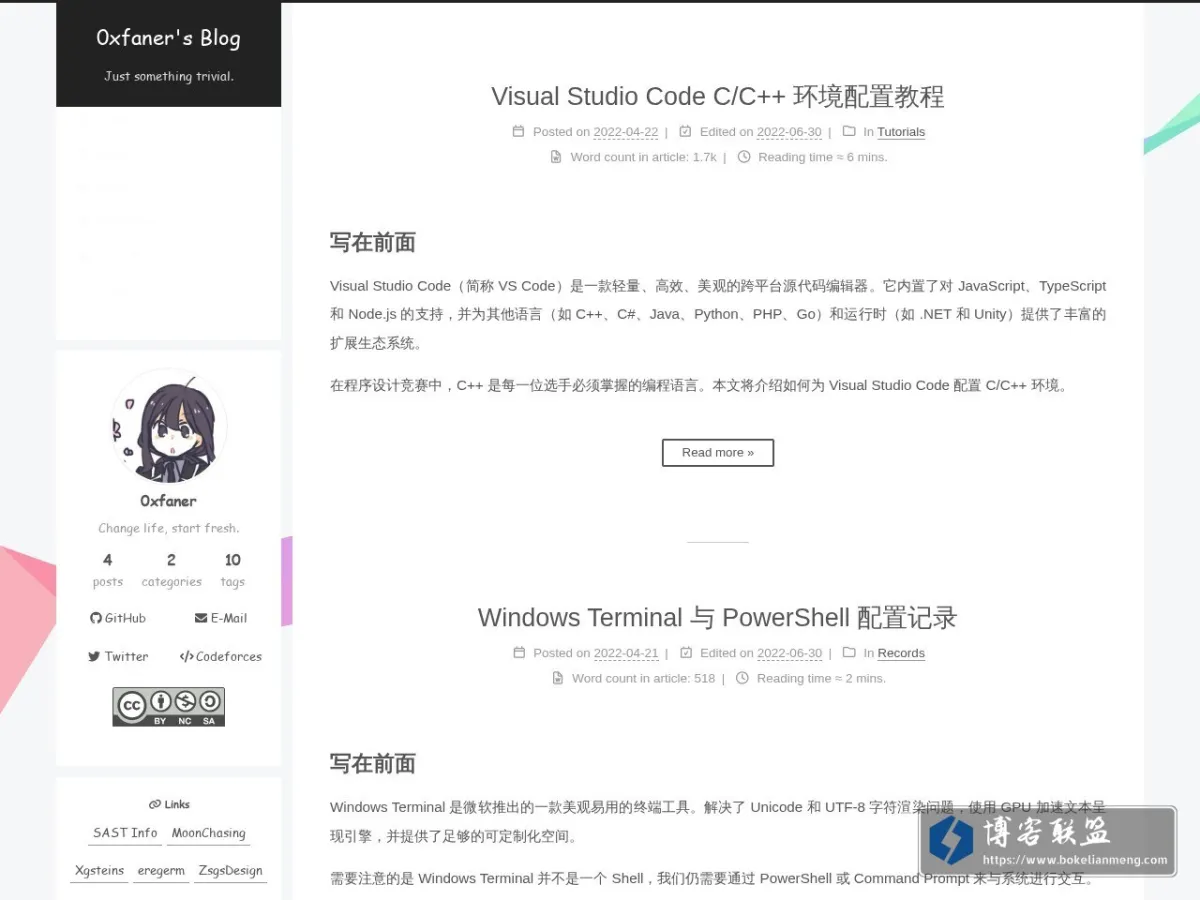Click clock icon beside Reading time 2 mins

point(742,677)
